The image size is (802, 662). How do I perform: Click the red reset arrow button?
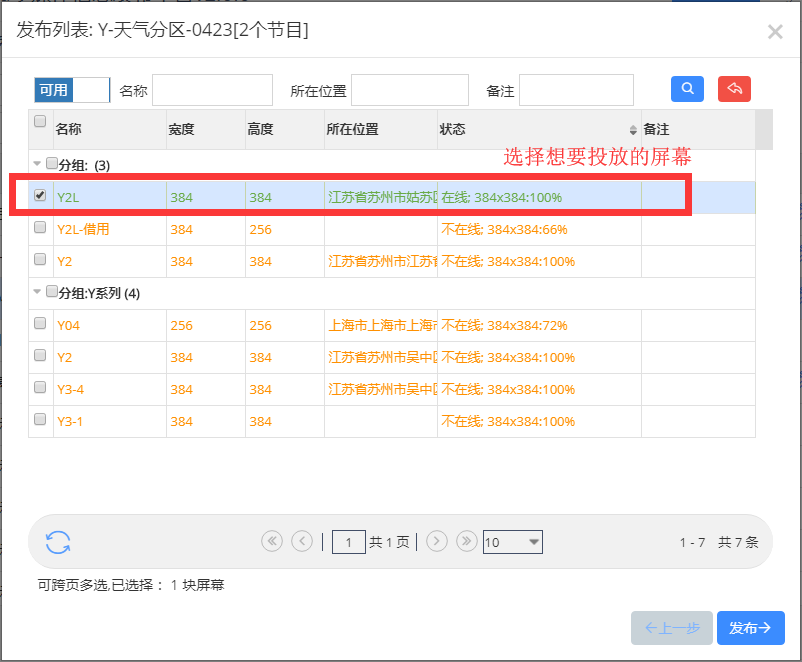pos(734,89)
